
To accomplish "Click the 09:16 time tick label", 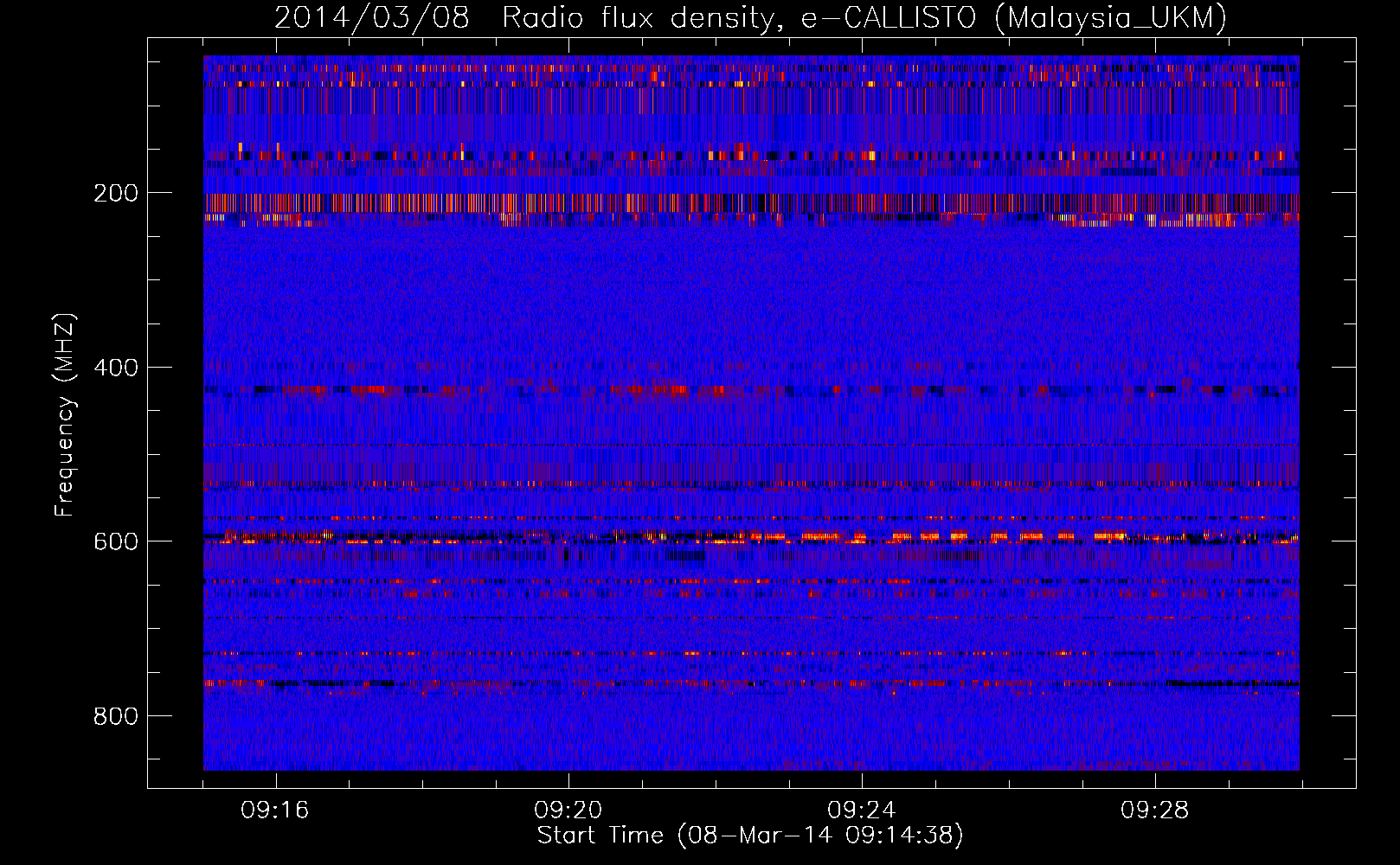I will 275,811.
